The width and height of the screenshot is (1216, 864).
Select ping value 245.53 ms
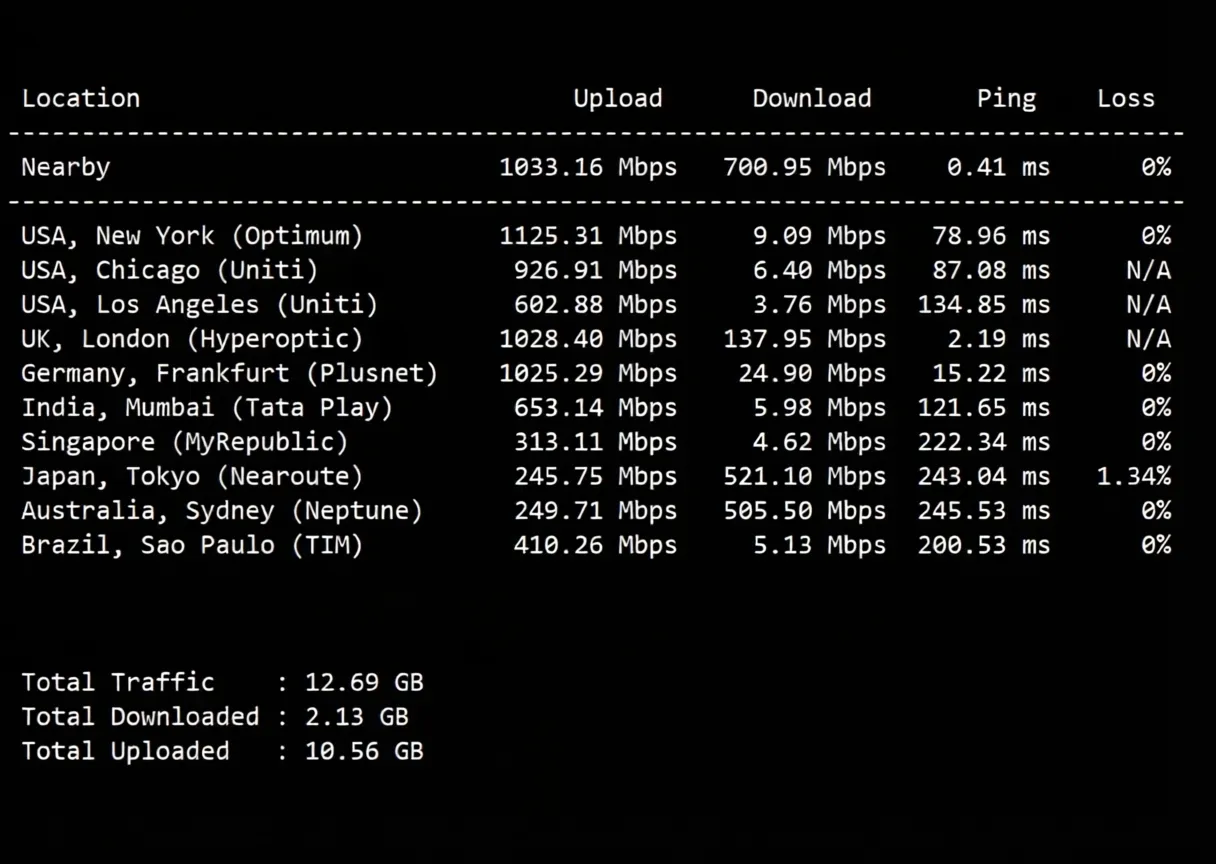pyautogui.click(x=984, y=510)
